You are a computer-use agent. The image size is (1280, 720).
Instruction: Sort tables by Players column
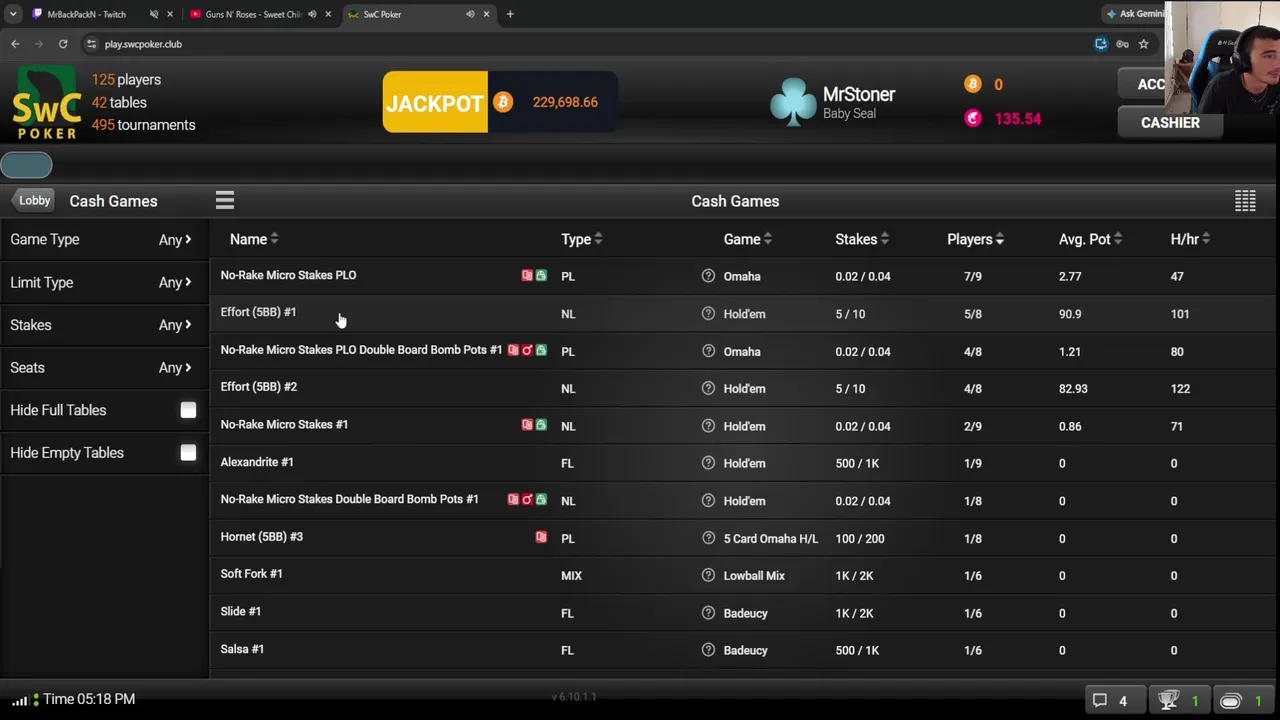tap(975, 239)
